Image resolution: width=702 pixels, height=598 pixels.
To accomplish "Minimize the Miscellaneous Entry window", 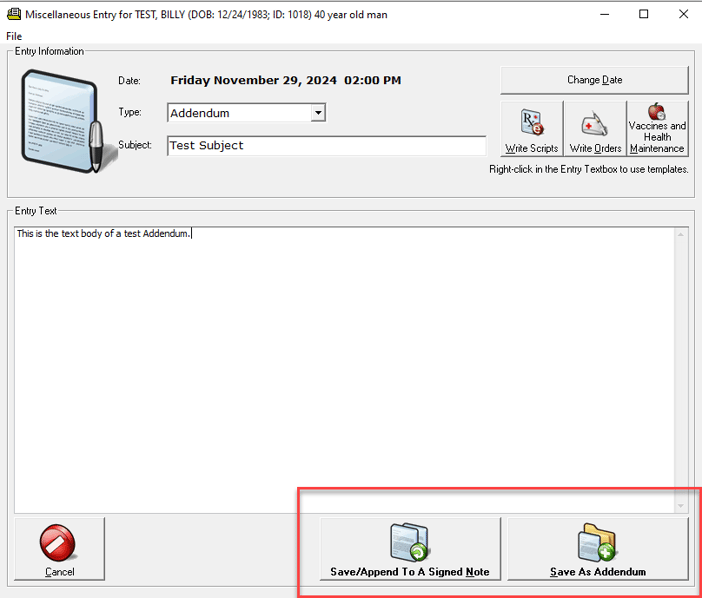I will pos(598,14).
